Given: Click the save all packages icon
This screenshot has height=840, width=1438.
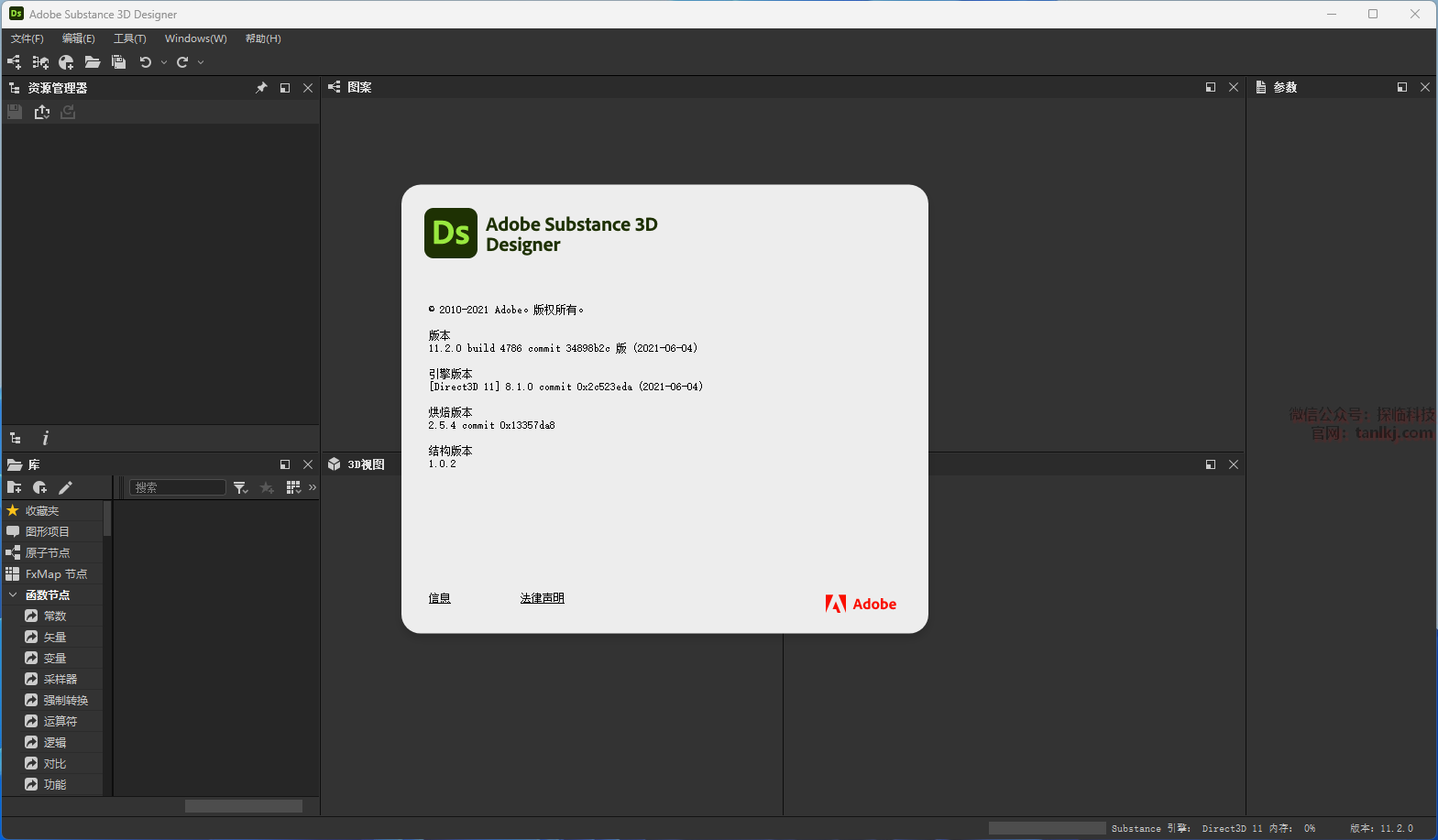Looking at the screenshot, I should (118, 62).
